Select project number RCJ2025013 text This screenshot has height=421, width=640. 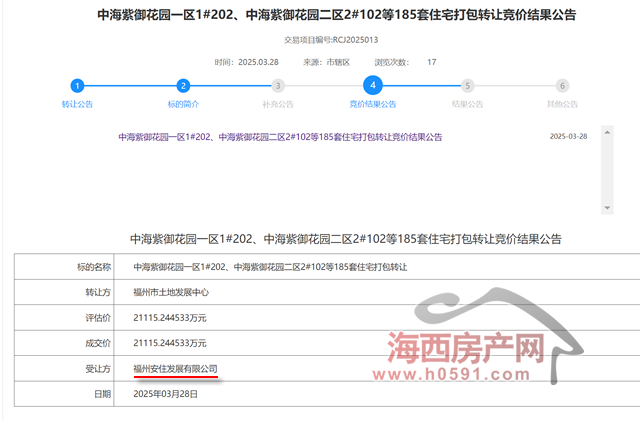pos(355,40)
